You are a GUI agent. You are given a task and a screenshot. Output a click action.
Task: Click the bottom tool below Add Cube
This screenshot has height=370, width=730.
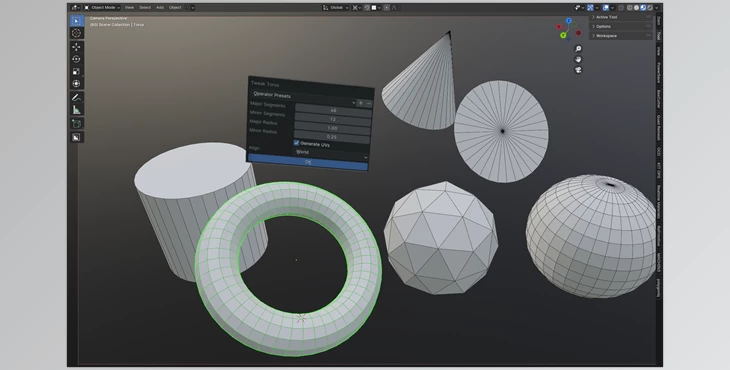click(x=76, y=137)
